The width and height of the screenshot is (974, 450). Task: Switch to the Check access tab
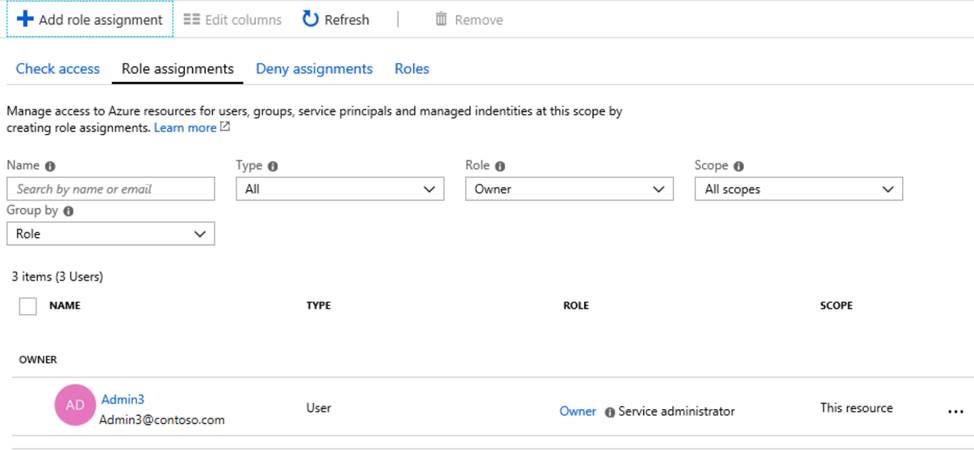[58, 69]
